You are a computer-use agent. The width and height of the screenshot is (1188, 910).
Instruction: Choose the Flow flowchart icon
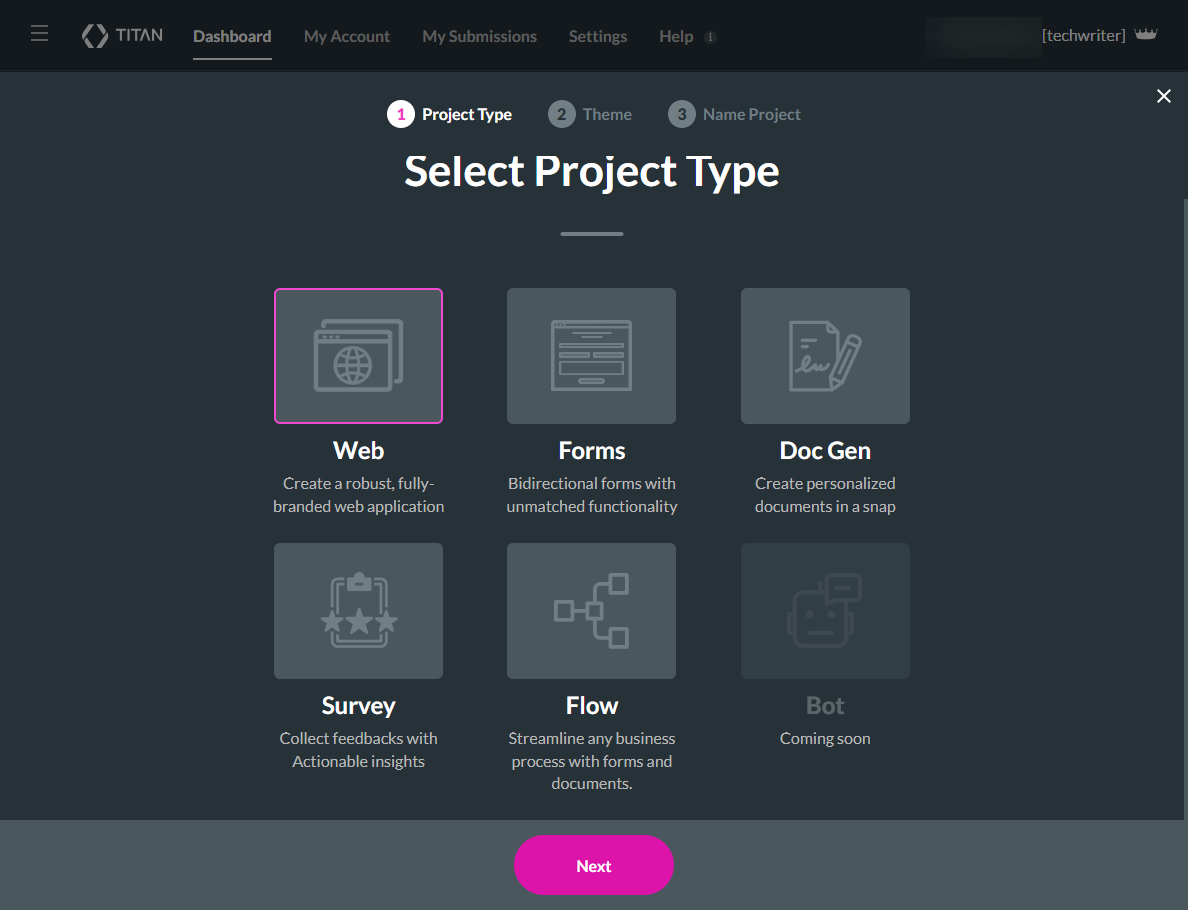pos(591,611)
